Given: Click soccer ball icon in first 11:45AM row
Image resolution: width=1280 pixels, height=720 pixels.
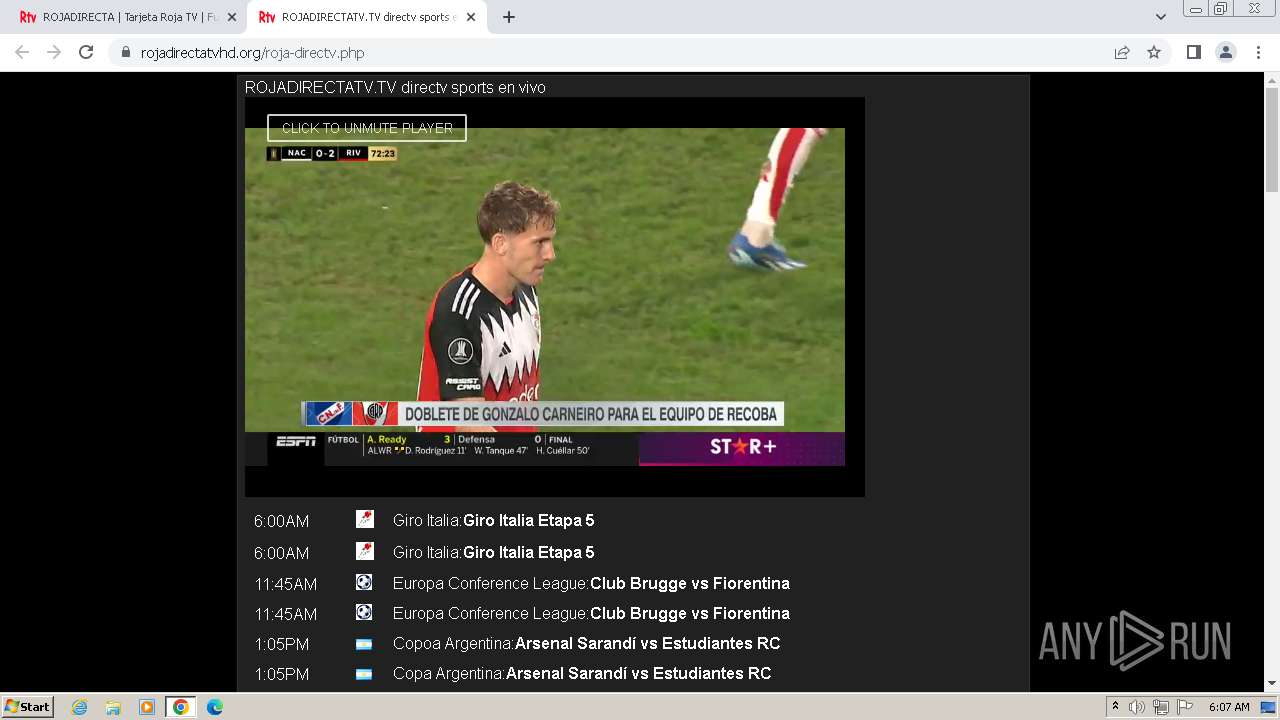Looking at the screenshot, I should [364, 582].
